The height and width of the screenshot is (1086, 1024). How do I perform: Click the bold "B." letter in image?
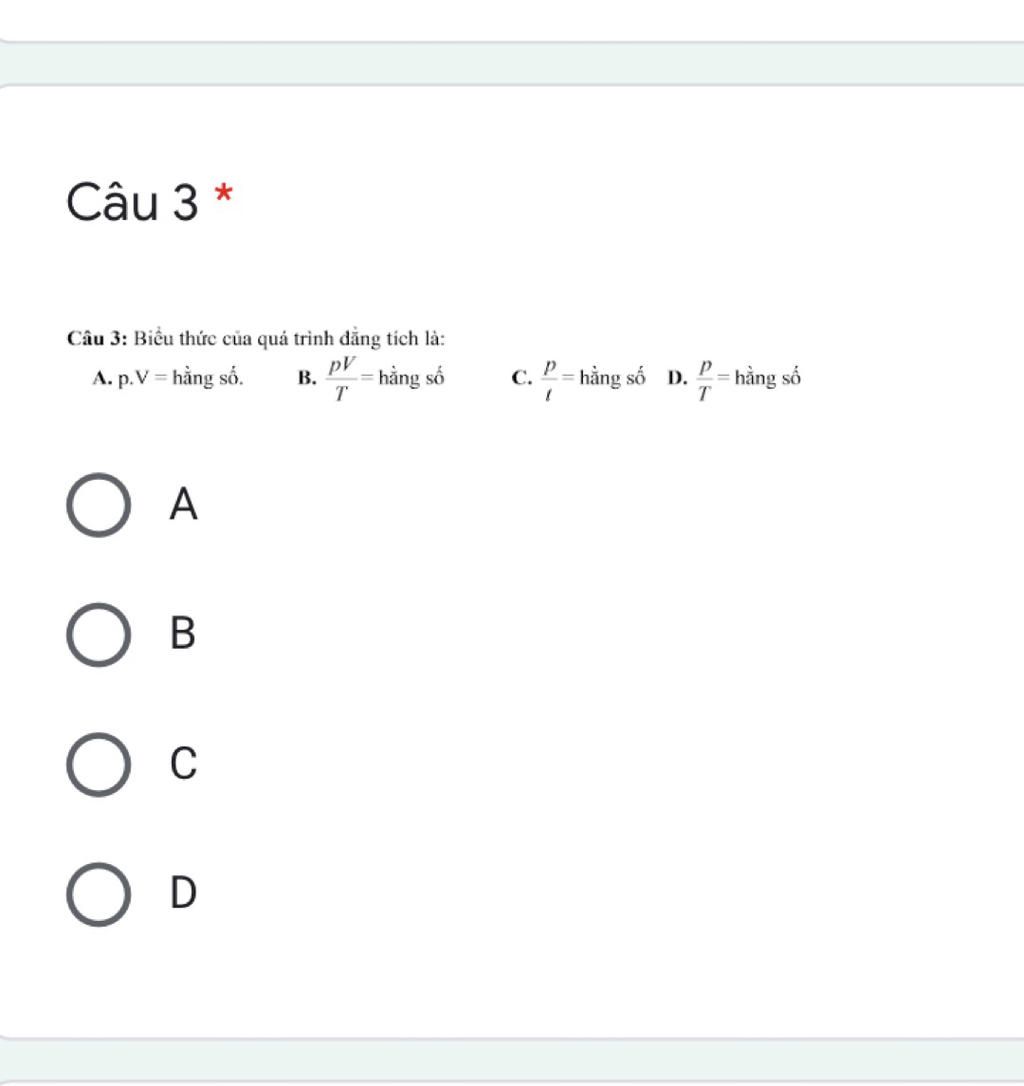pos(307,377)
